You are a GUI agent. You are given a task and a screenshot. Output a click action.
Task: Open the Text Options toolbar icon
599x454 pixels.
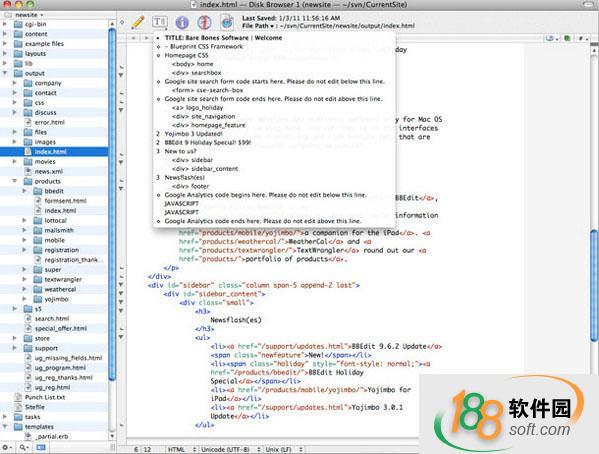pos(159,22)
